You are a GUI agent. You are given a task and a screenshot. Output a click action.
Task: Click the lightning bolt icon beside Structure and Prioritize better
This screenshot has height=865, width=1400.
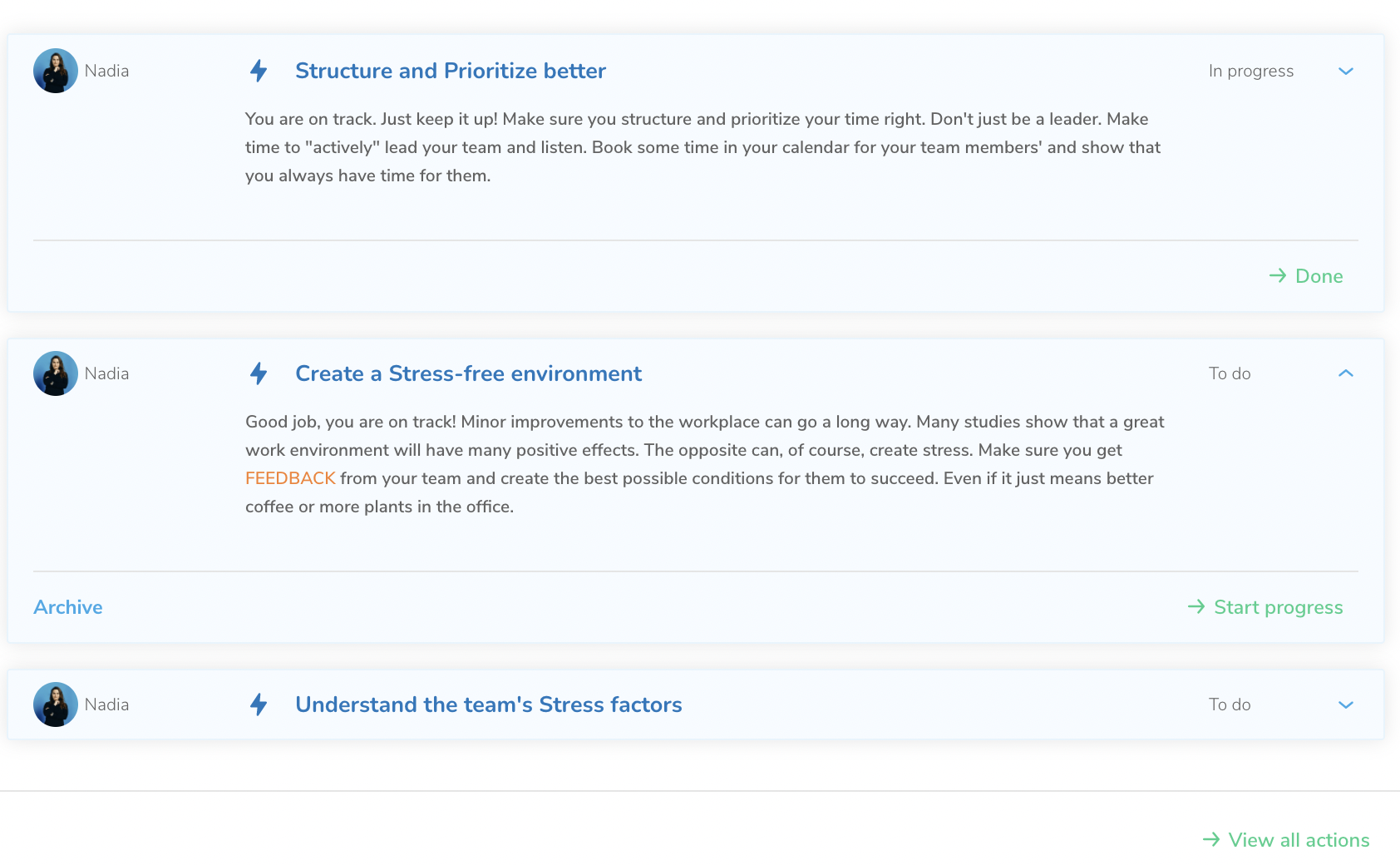[259, 71]
